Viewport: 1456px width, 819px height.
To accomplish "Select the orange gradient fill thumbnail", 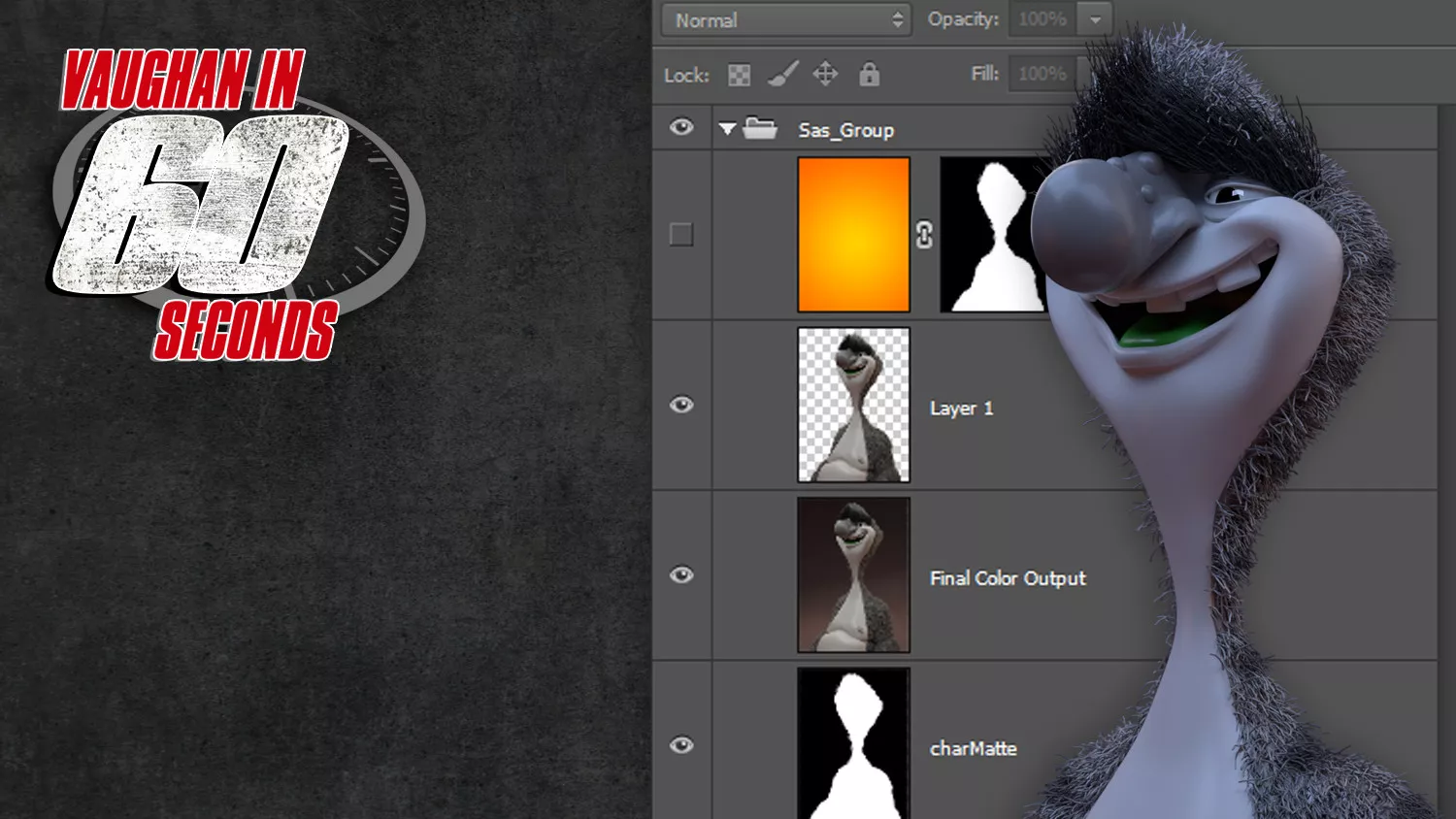I will [x=853, y=235].
